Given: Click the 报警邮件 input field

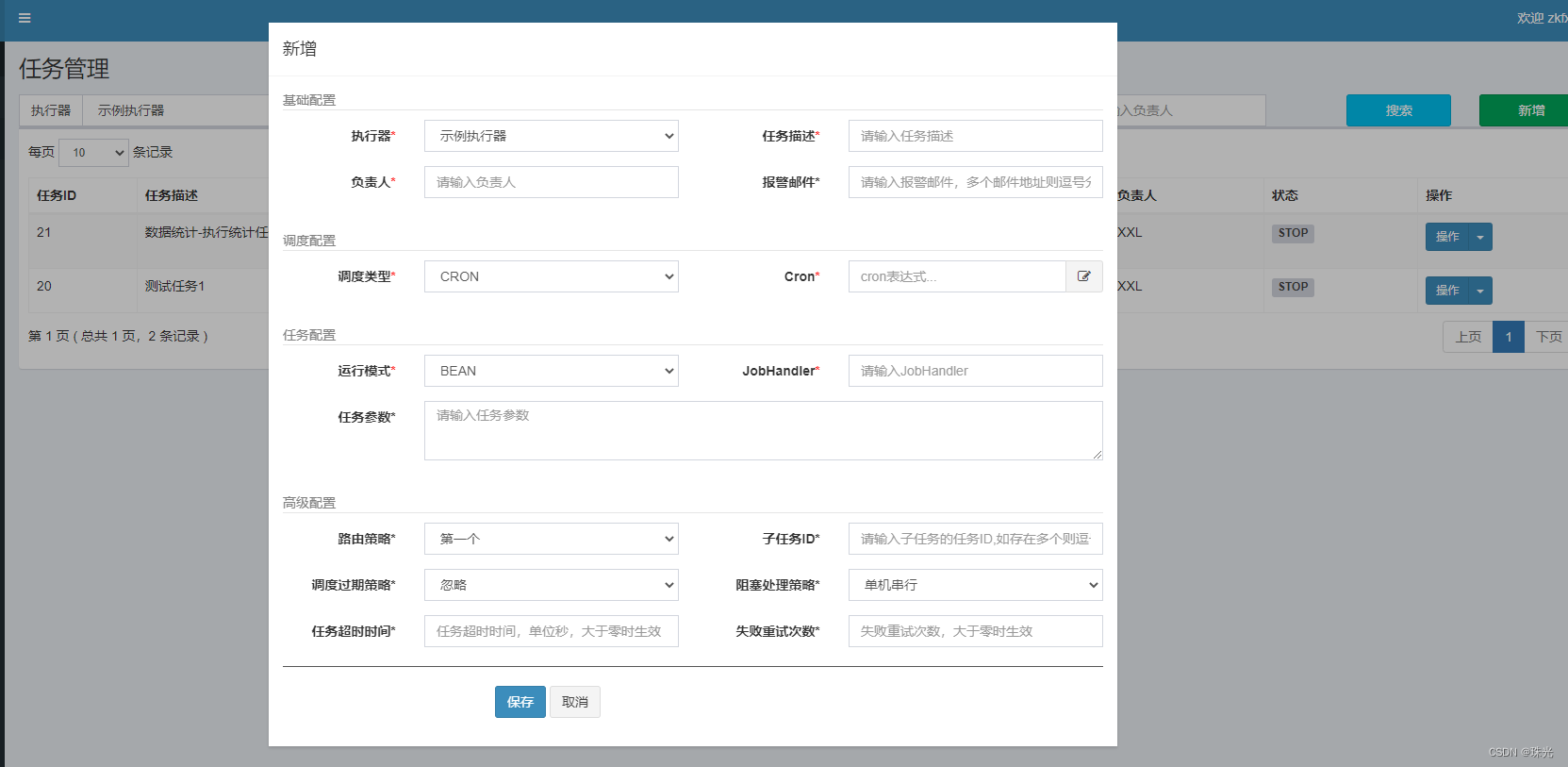Looking at the screenshot, I should 976,182.
